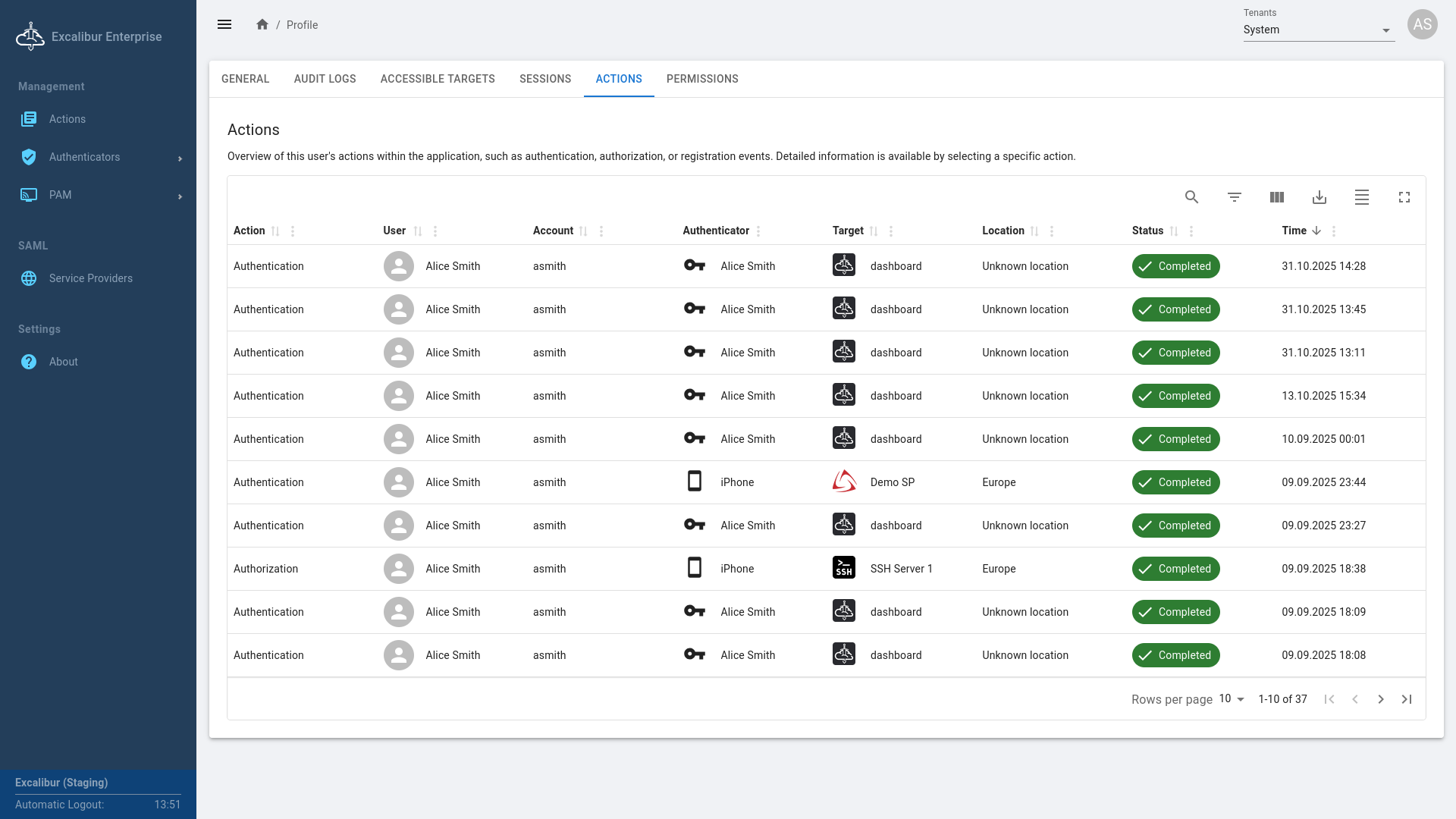Screen dimensions: 1456x819
Task: Open the Permissions tab
Action: pyautogui.click(x=701, y=79)
